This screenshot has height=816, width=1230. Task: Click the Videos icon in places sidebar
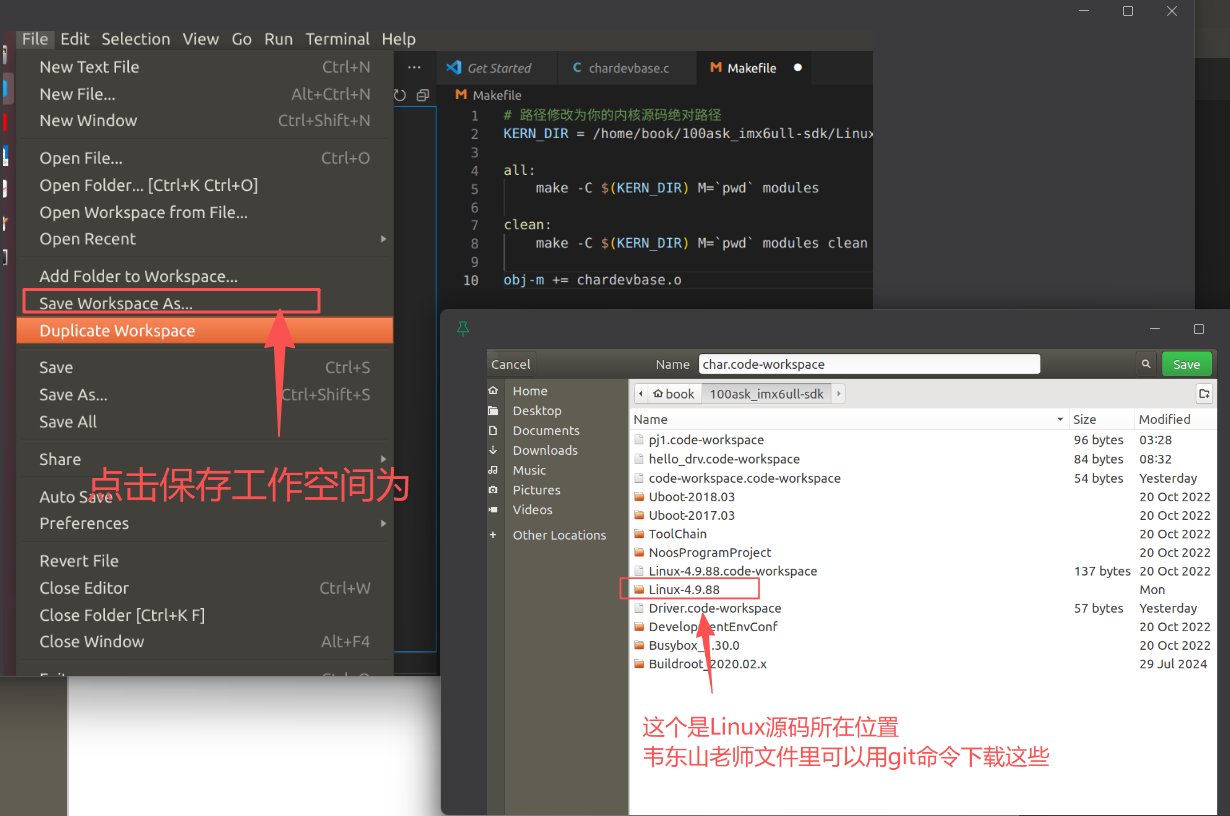(493, 510)
